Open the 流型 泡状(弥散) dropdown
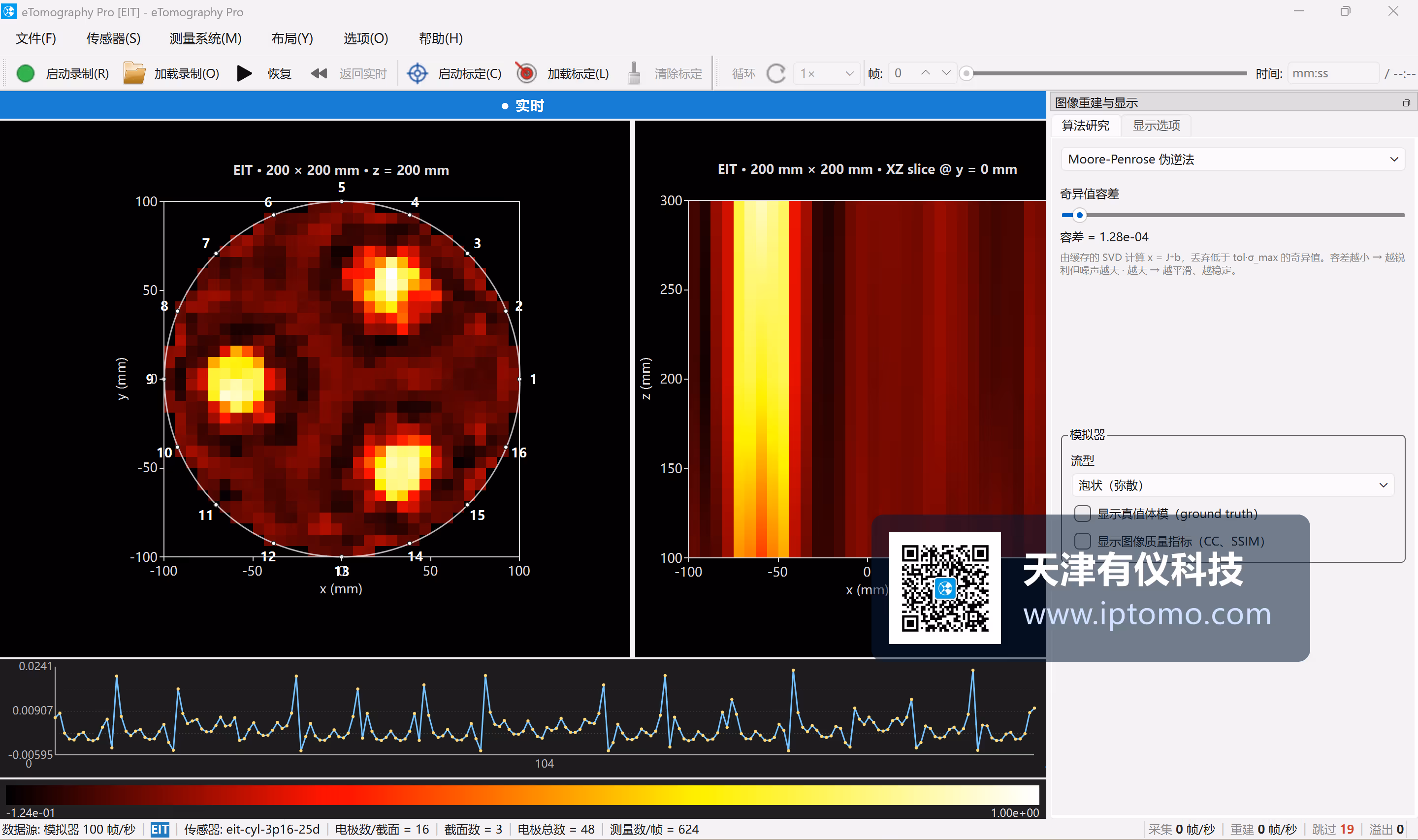Viewport: 1418px width, 840px height. (1232, 485)
